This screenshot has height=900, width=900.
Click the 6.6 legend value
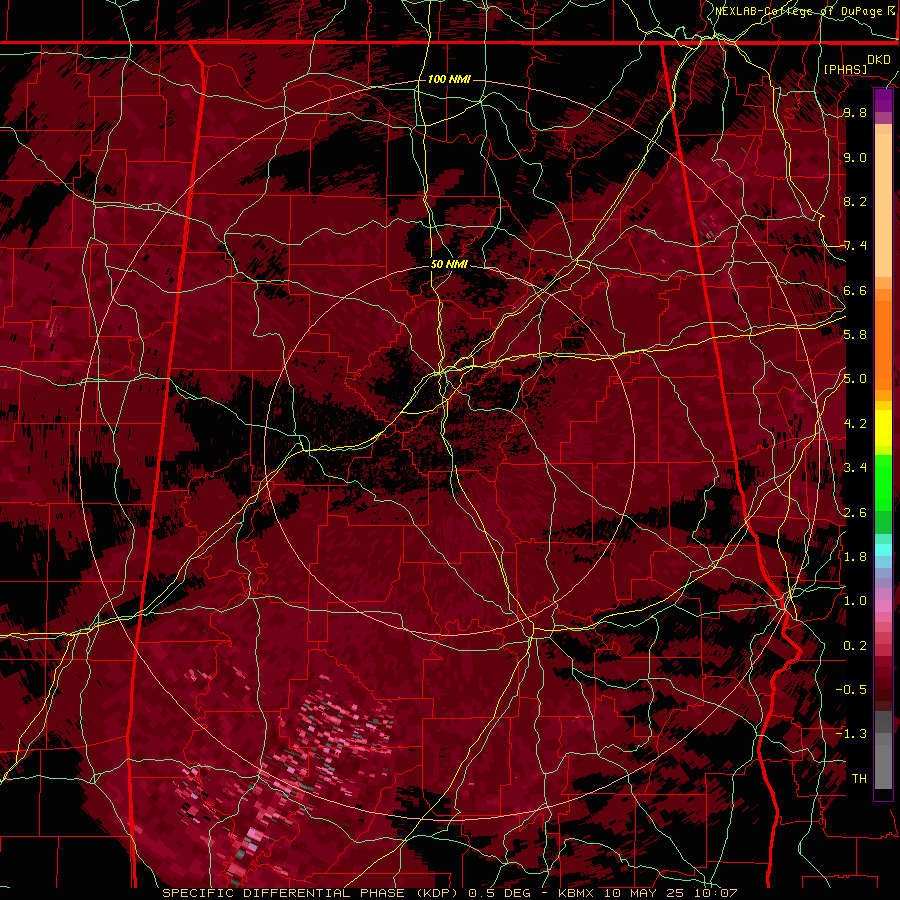click(855, 290)
